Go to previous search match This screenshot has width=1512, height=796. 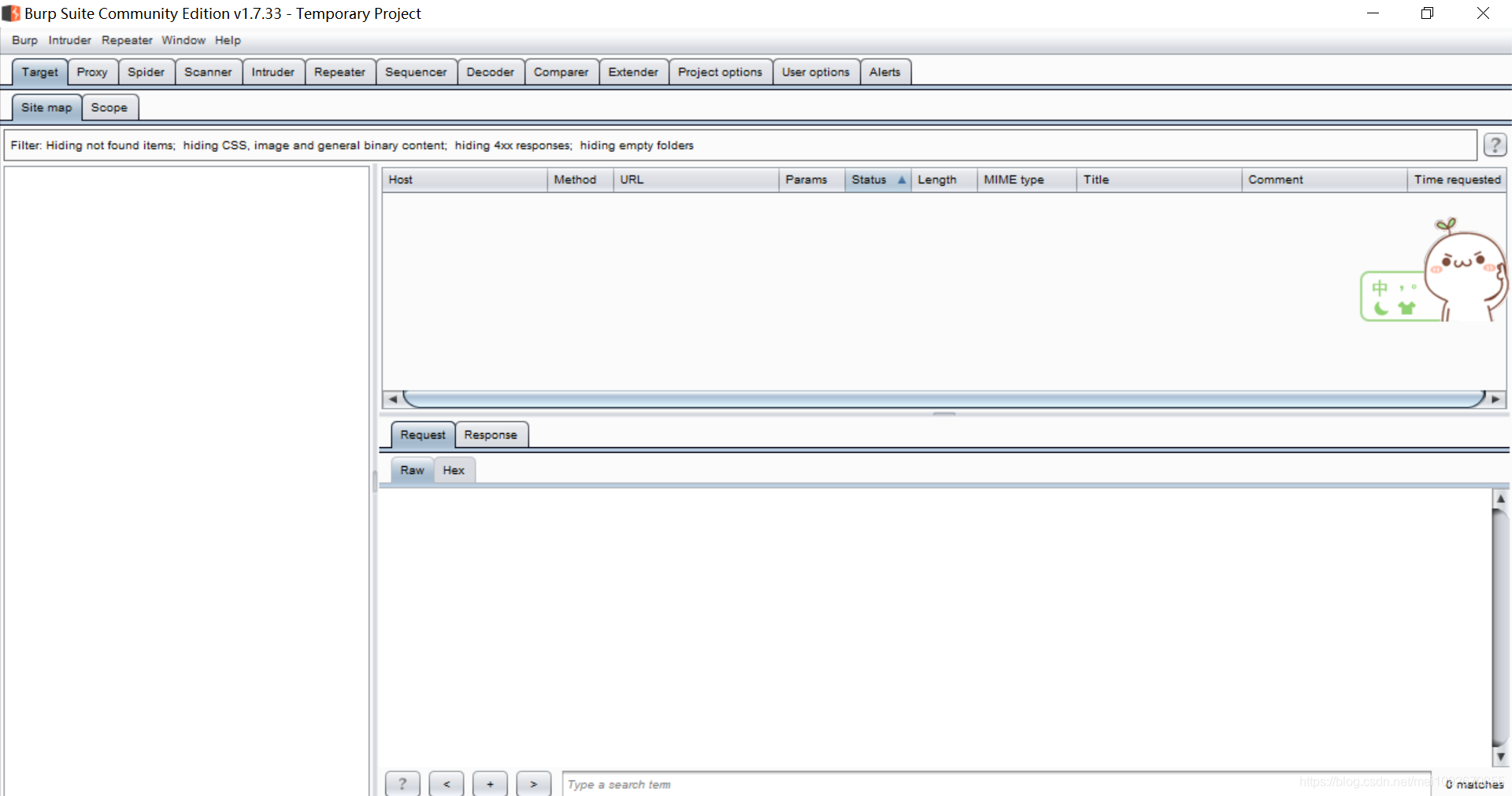[x=447, y=784]
